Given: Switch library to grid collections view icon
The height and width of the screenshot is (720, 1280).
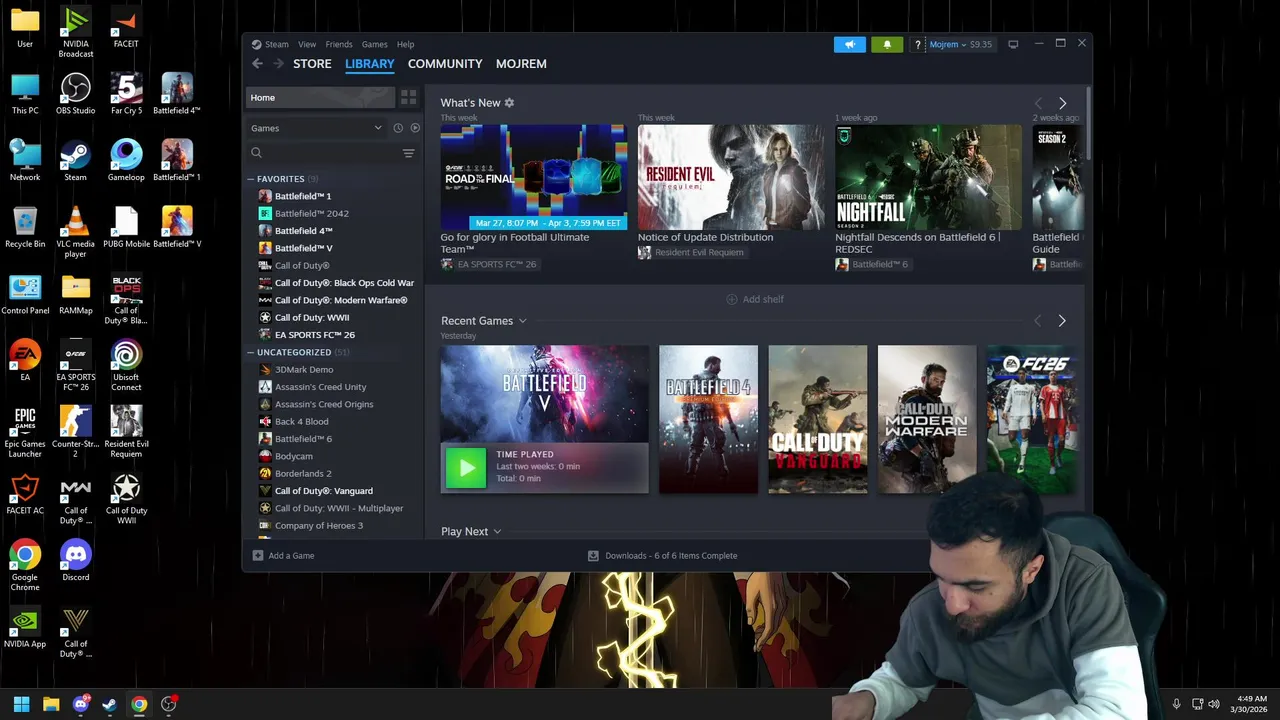Looking at the screenshot, I should (408, 97).
